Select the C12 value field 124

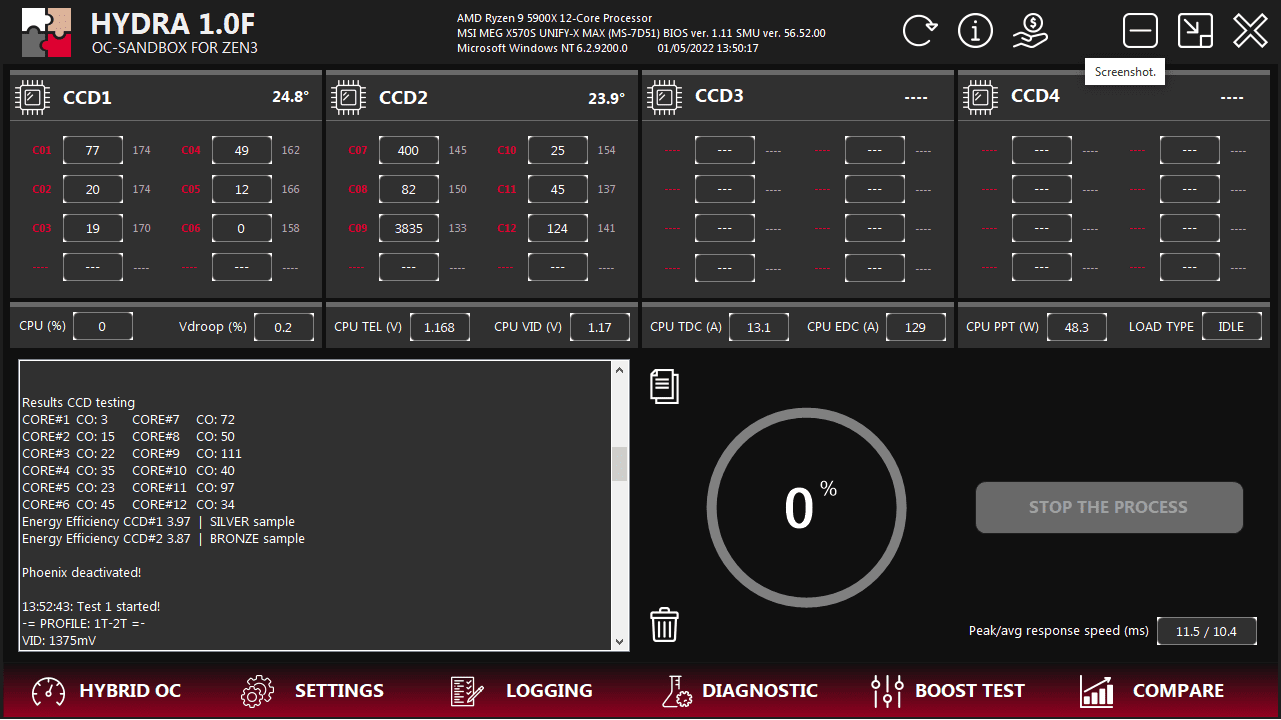[x=558, y=228]
